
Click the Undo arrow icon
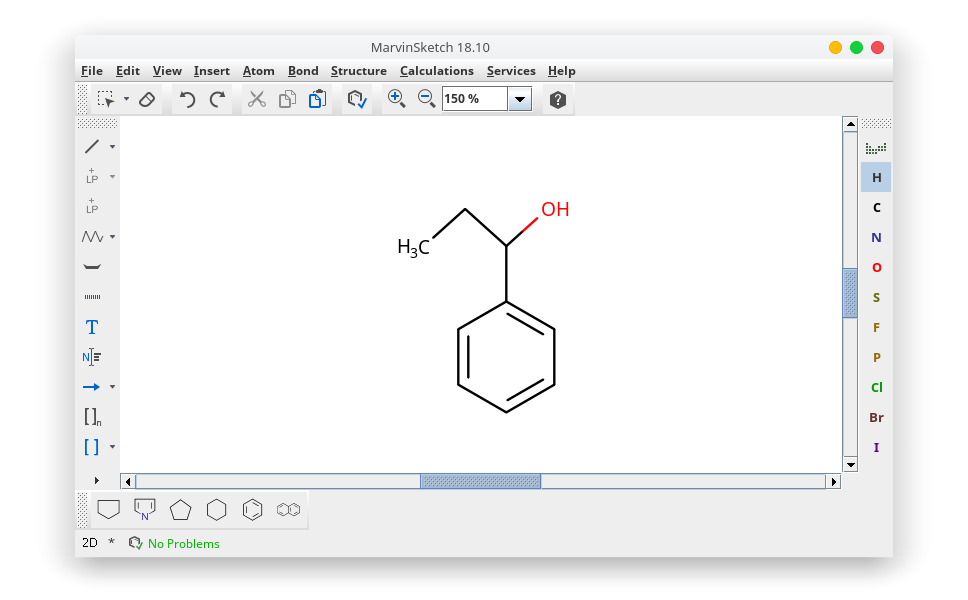pyautogui.click(x=187, y=99)
